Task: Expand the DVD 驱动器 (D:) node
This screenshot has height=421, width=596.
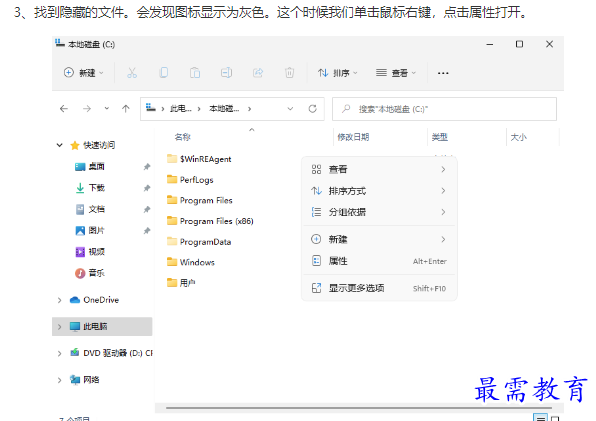Action: [60, 353]
